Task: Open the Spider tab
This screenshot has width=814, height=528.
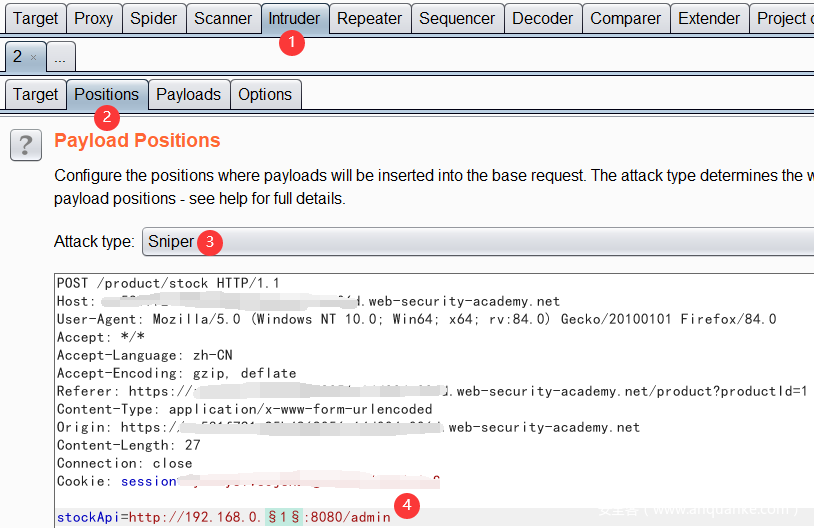Action: (x=153, y=18)
